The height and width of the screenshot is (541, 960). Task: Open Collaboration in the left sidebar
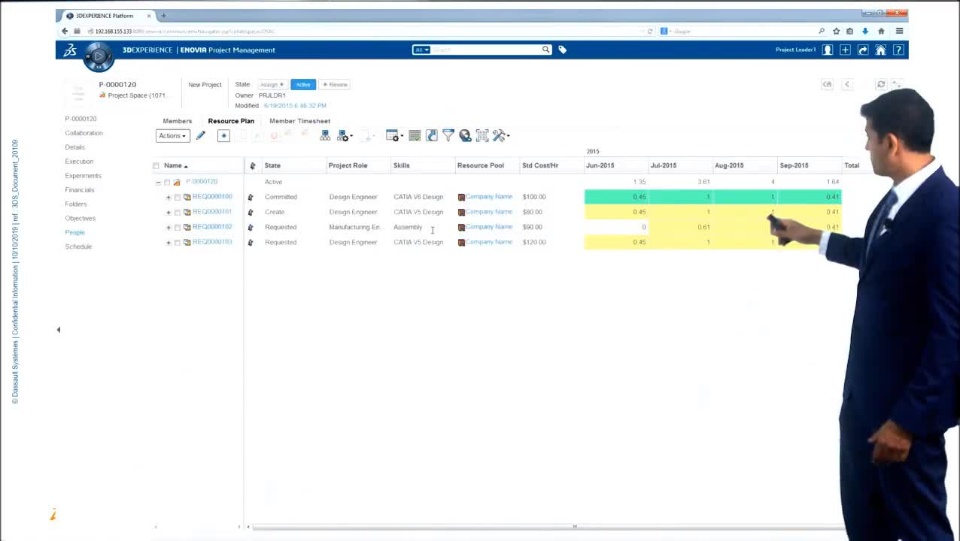84,133
